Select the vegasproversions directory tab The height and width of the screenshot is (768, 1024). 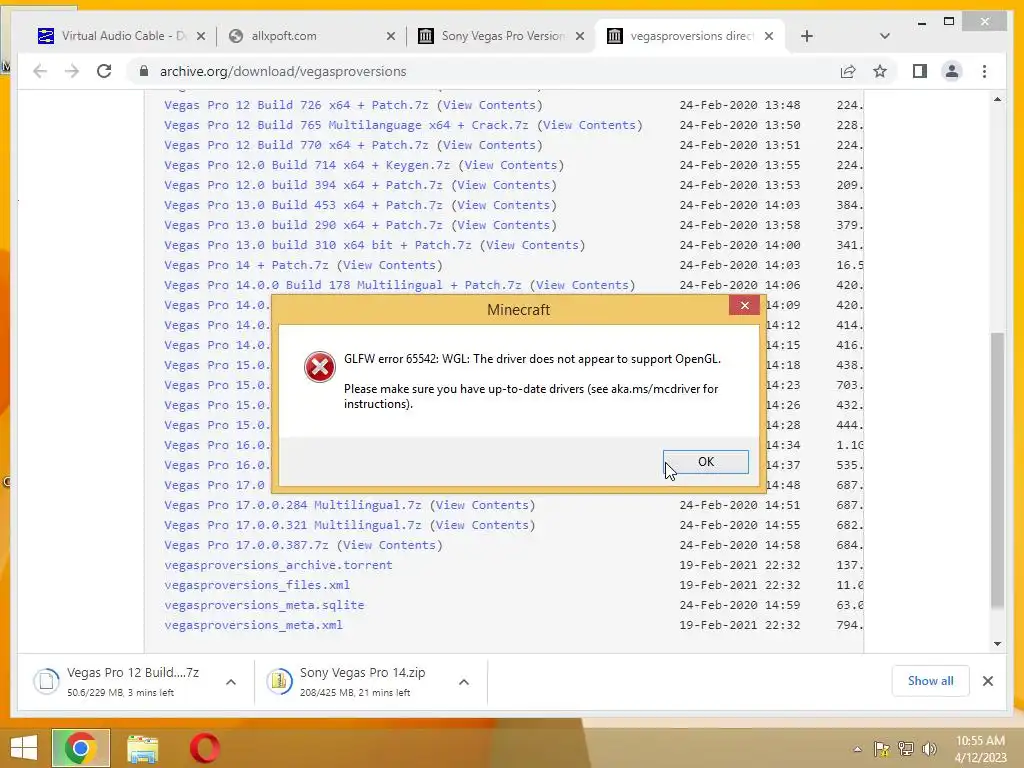[691, 36]
